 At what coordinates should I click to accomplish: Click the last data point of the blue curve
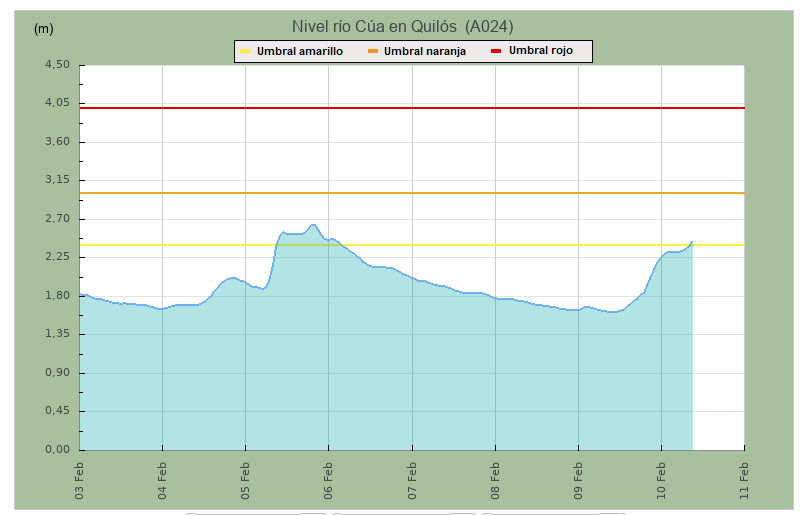692,241
